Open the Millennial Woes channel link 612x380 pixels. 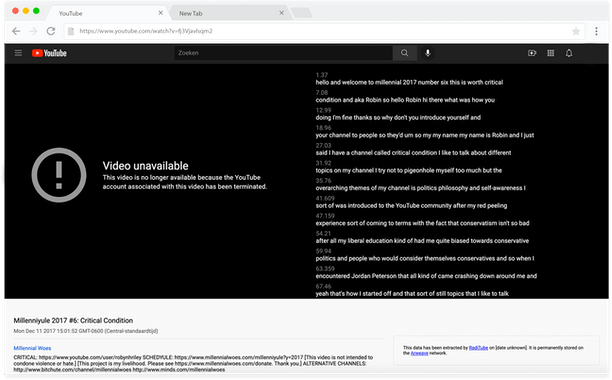pos(32,348)
